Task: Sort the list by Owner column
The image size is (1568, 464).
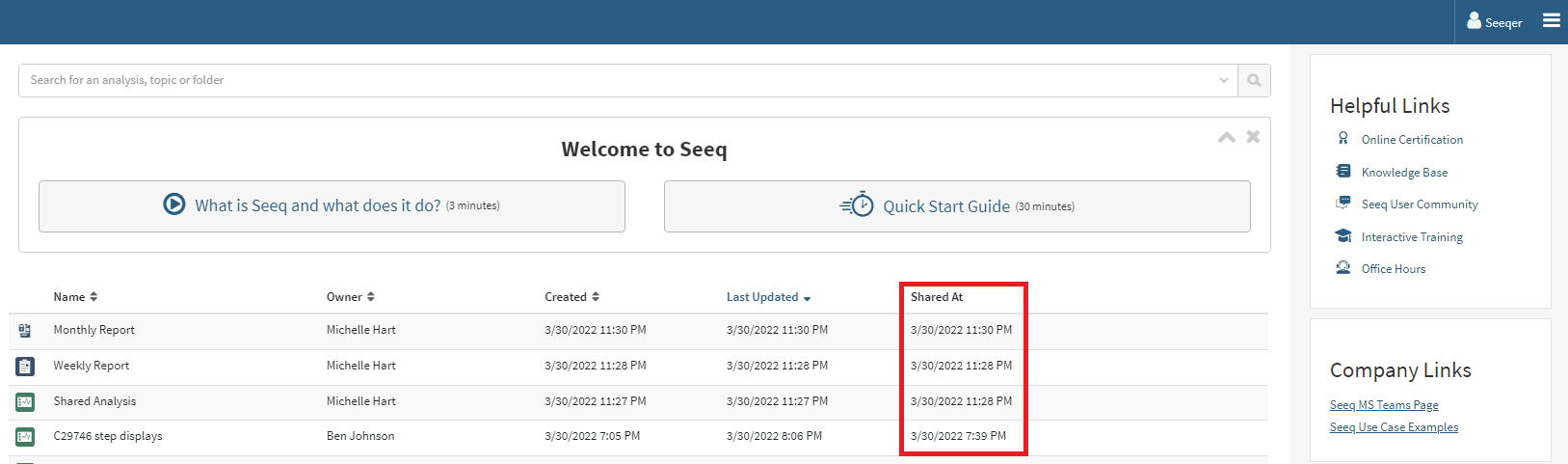Action: pyautogui.click(x=351, y=297)
